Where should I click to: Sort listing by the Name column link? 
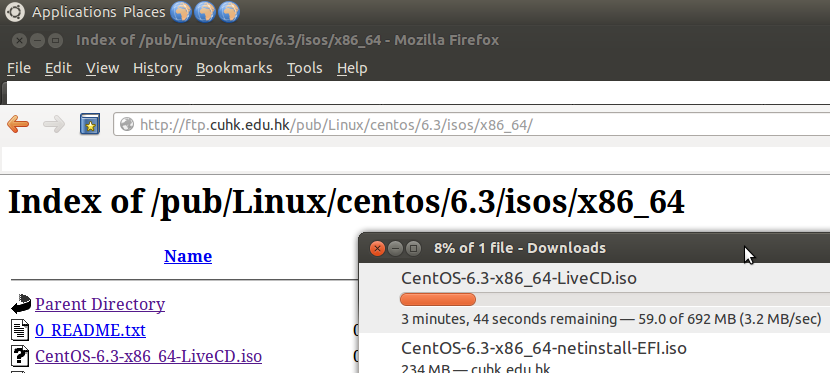tap(188, 256)
